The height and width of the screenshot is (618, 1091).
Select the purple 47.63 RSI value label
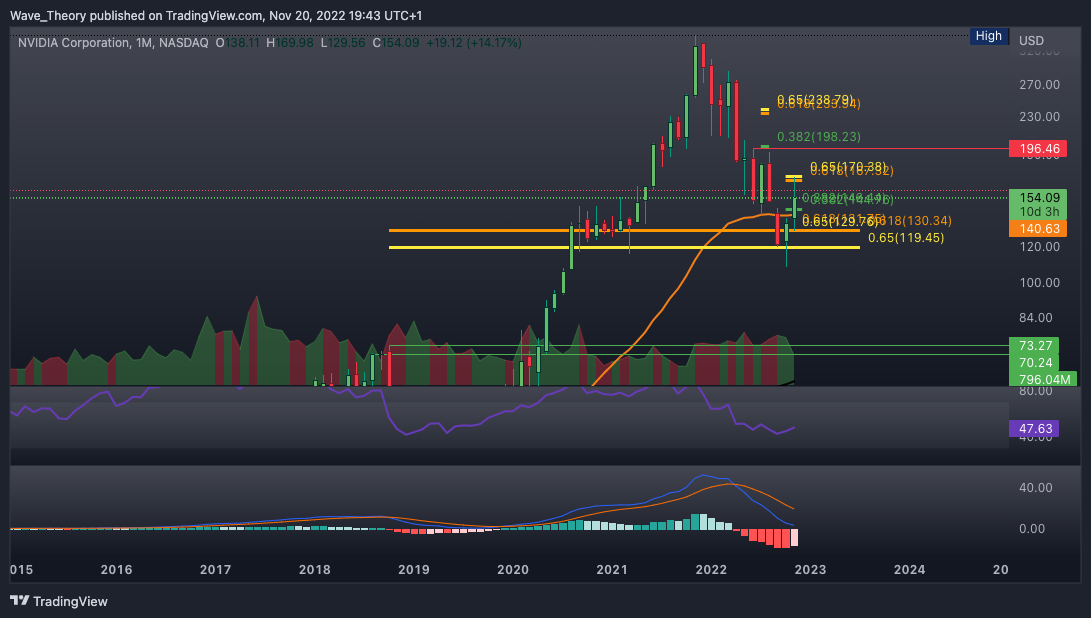coord(1034,429)
